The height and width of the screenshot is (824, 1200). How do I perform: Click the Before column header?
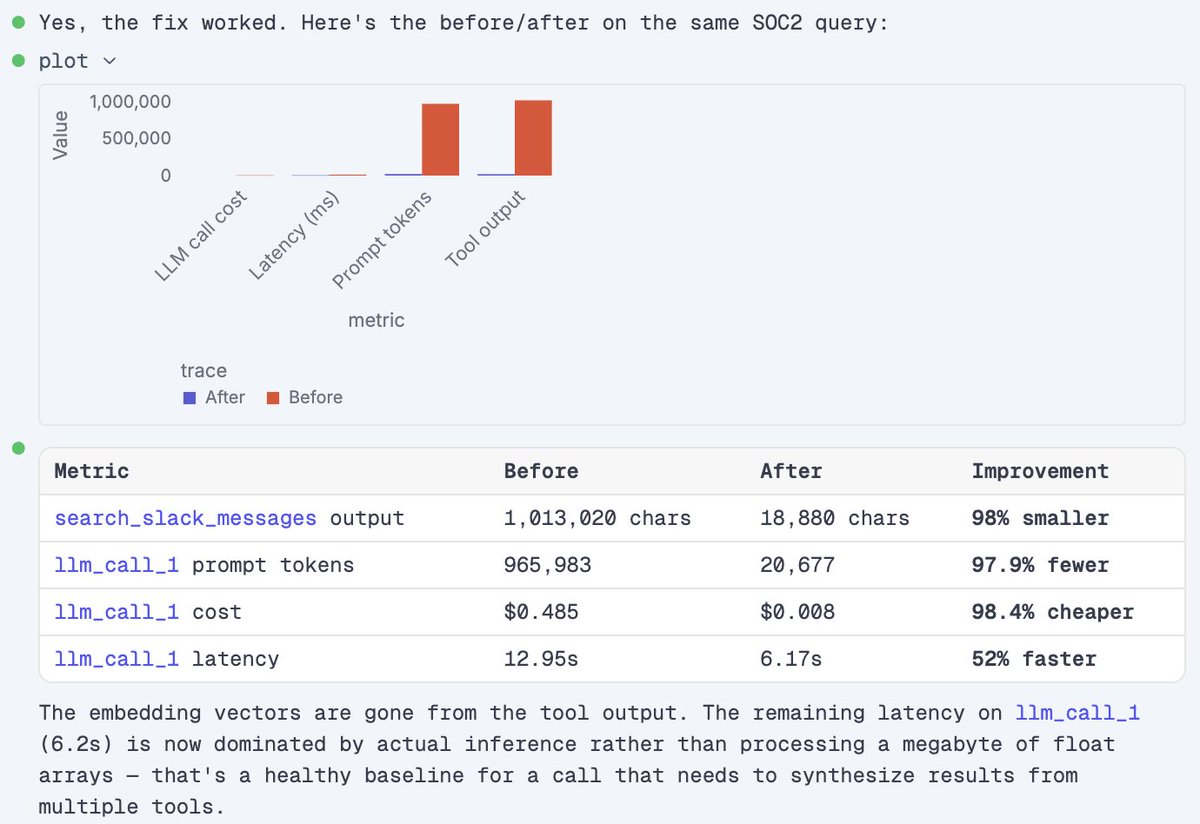click(x=541, y=471)
